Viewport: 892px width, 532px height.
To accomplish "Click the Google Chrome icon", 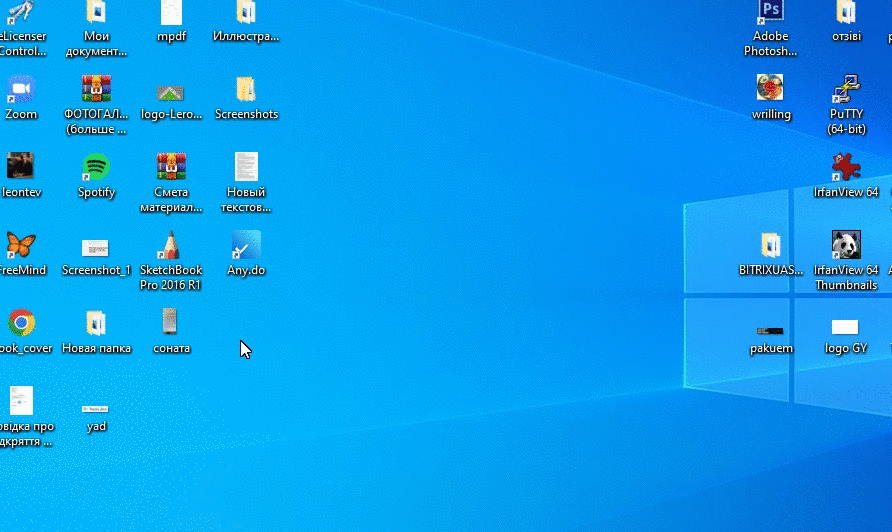I will tap(21, 323).
